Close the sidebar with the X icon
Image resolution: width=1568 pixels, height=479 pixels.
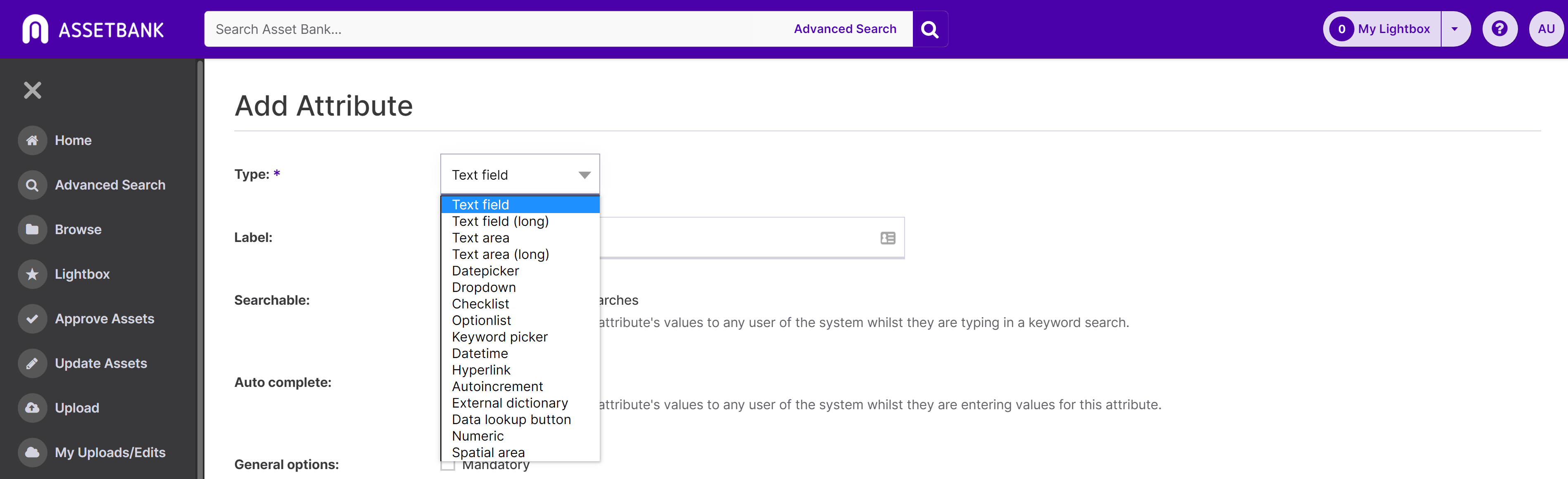32,90
